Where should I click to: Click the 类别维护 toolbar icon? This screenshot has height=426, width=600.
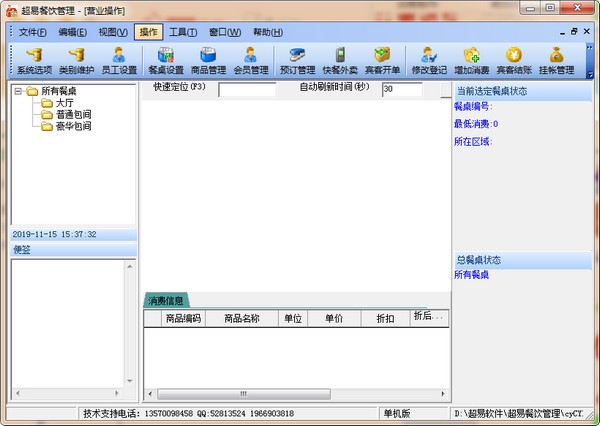pyautogui.click(x=77, y=61)
